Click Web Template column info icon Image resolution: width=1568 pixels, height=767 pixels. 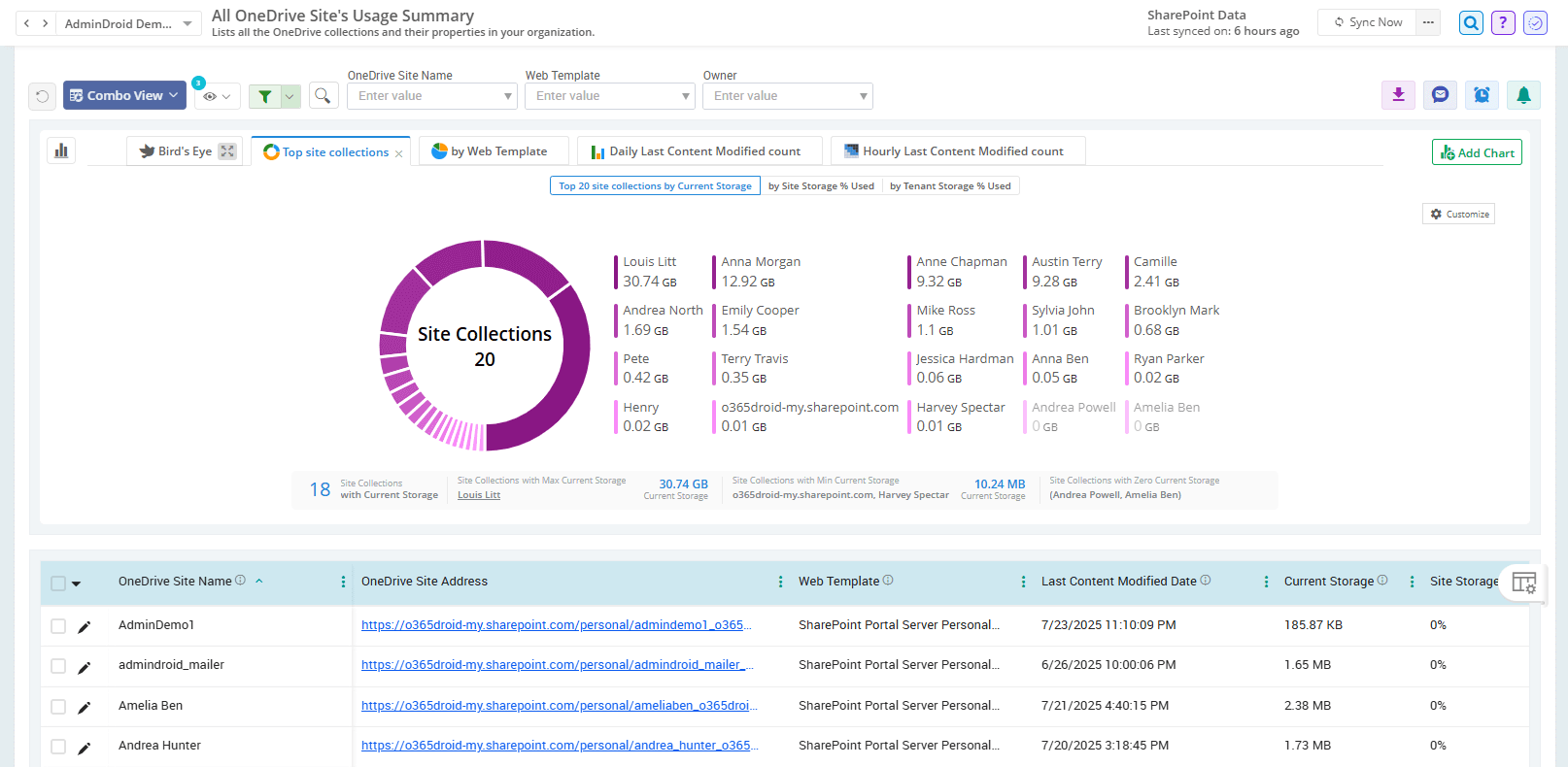888,581
